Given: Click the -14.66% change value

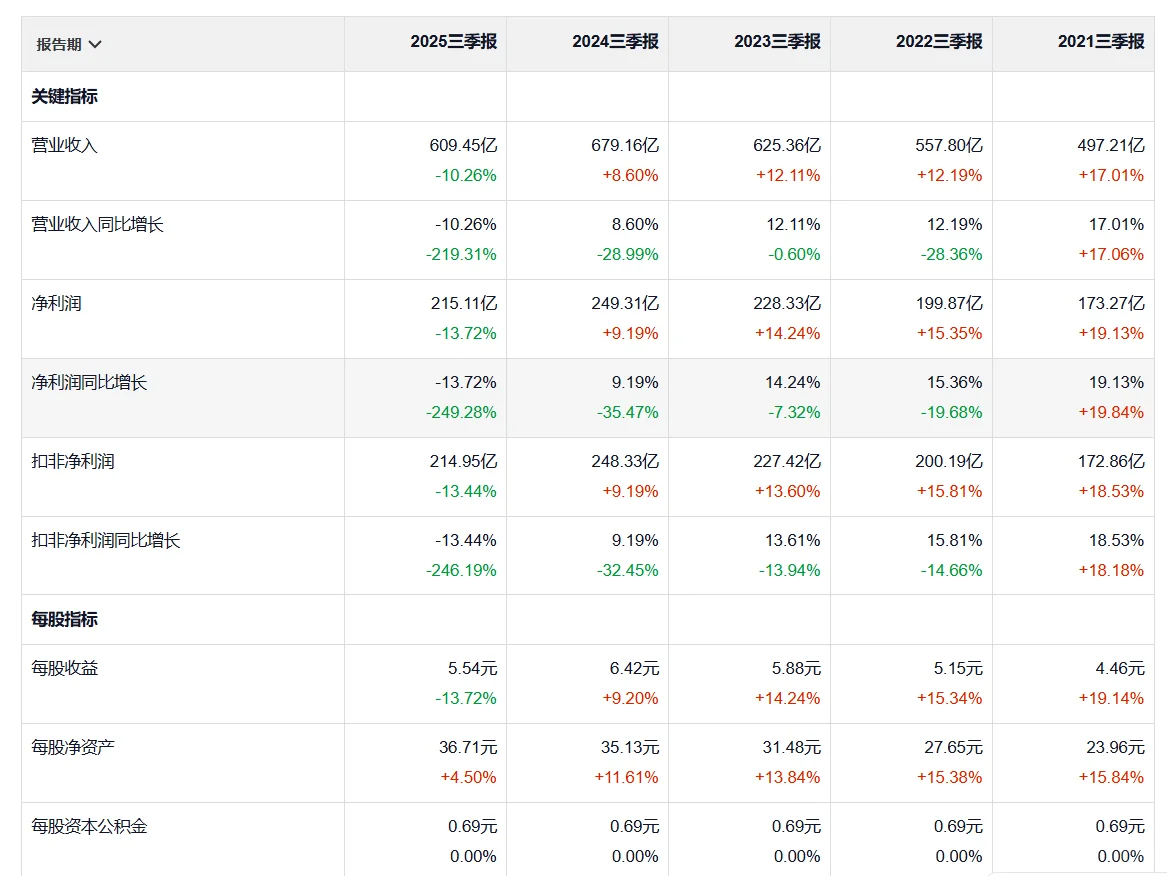Looking at the screenshot, I should pyautogui.click(x=951, y=570).
